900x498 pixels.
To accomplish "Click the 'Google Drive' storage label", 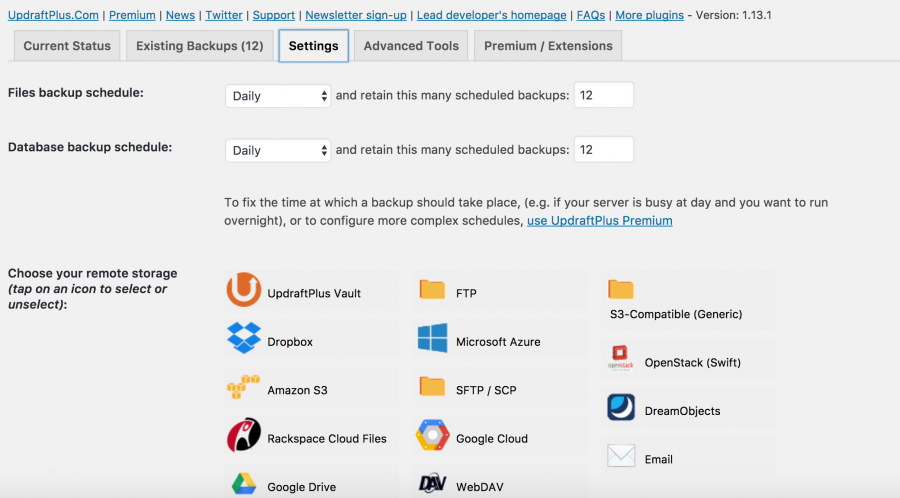I will (x=301, y=487).
